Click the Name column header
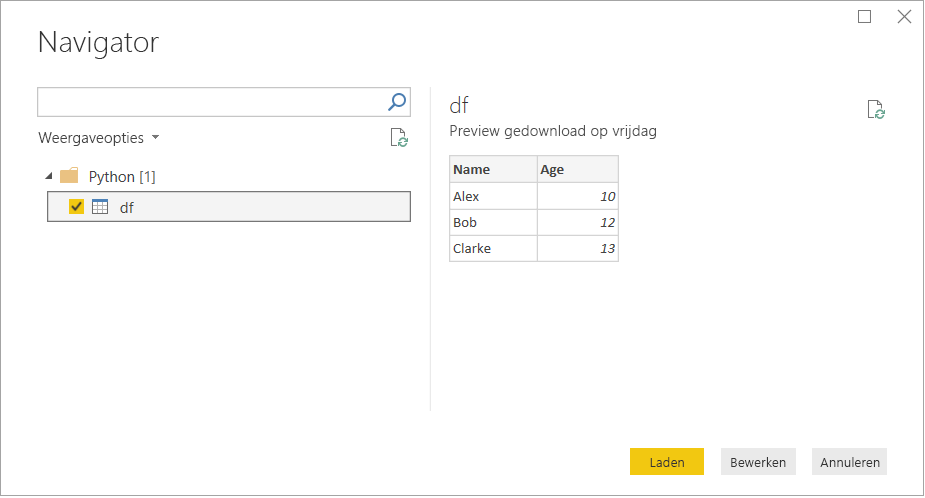Image resolution: width=925 pixels, height=498 pixels. tap(492, 169)
